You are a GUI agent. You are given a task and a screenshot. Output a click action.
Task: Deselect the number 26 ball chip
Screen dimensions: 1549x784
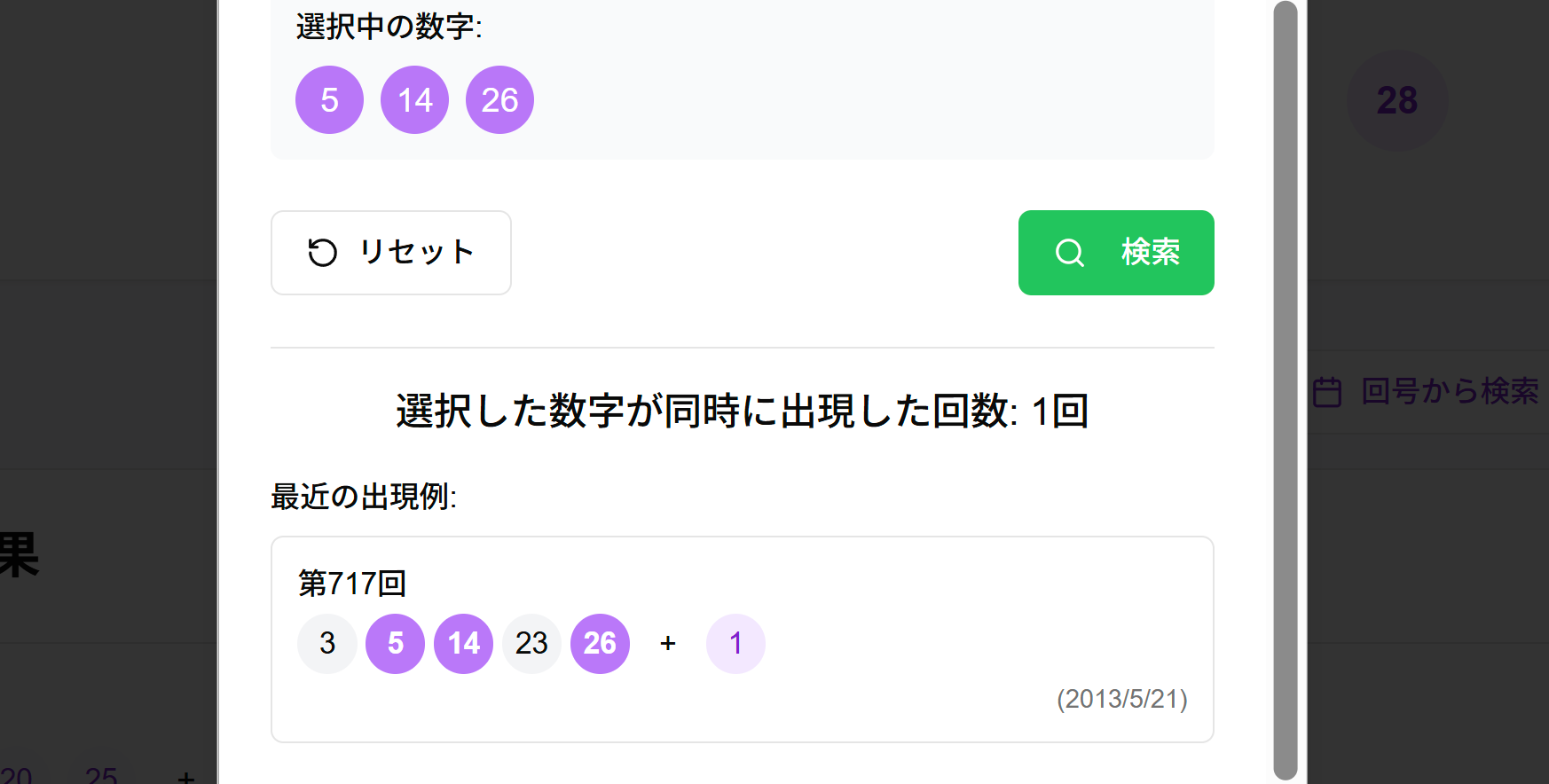(499, 99)
